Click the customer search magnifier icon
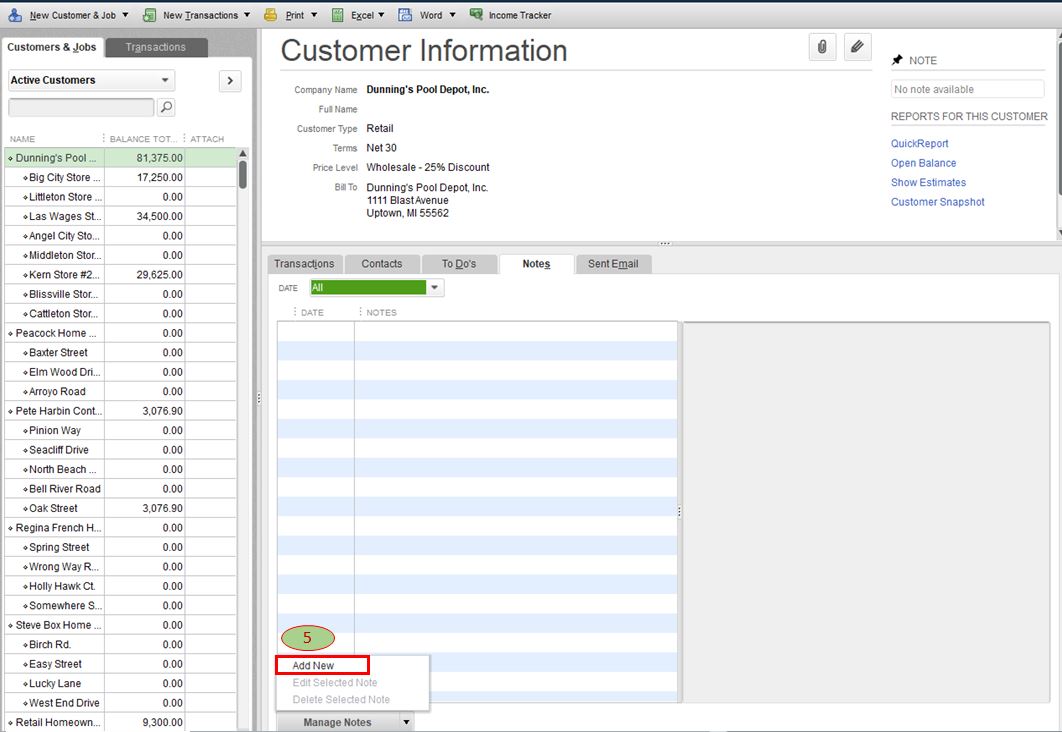Viewport: 1062px width, 732px height. coord(167,107)
